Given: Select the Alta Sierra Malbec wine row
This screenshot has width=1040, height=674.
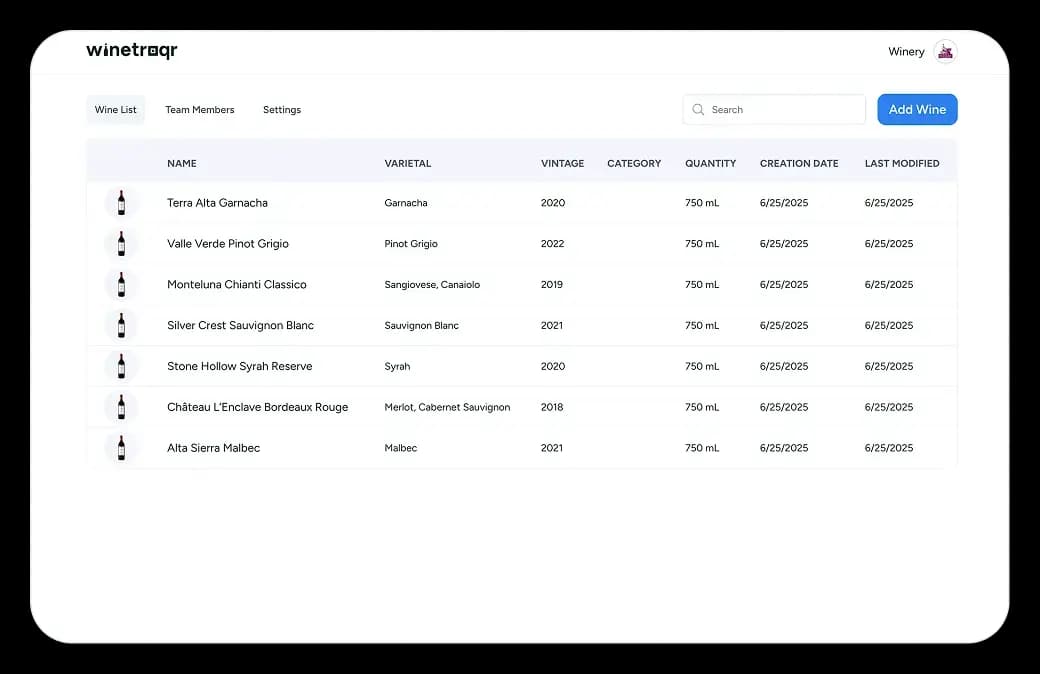Looking at the screenshot, I should tap(500, 448).
